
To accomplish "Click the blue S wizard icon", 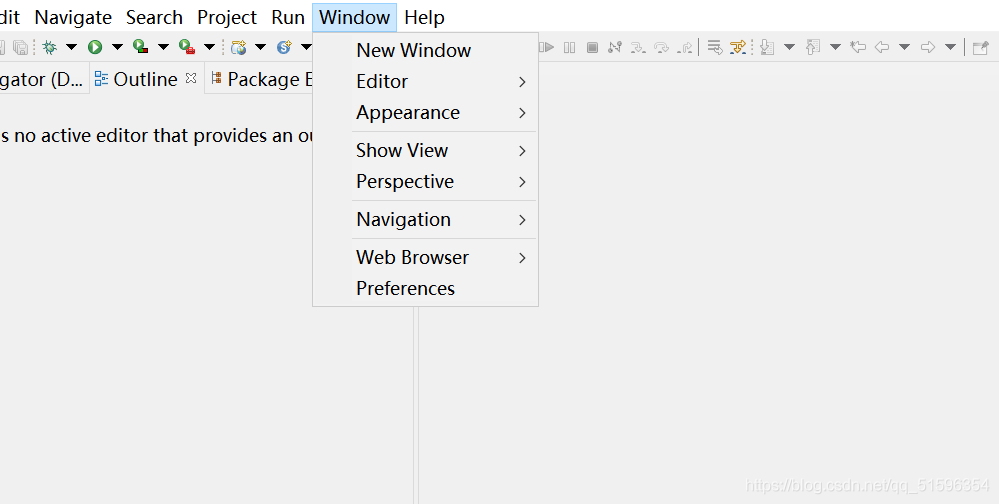I will coord(284,47).
